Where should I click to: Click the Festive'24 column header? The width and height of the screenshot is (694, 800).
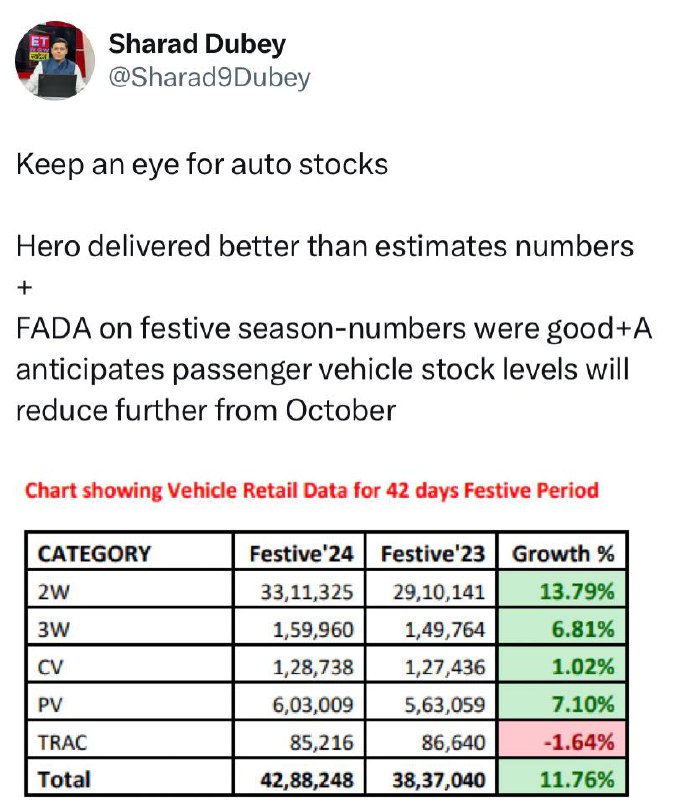(301, 554)
